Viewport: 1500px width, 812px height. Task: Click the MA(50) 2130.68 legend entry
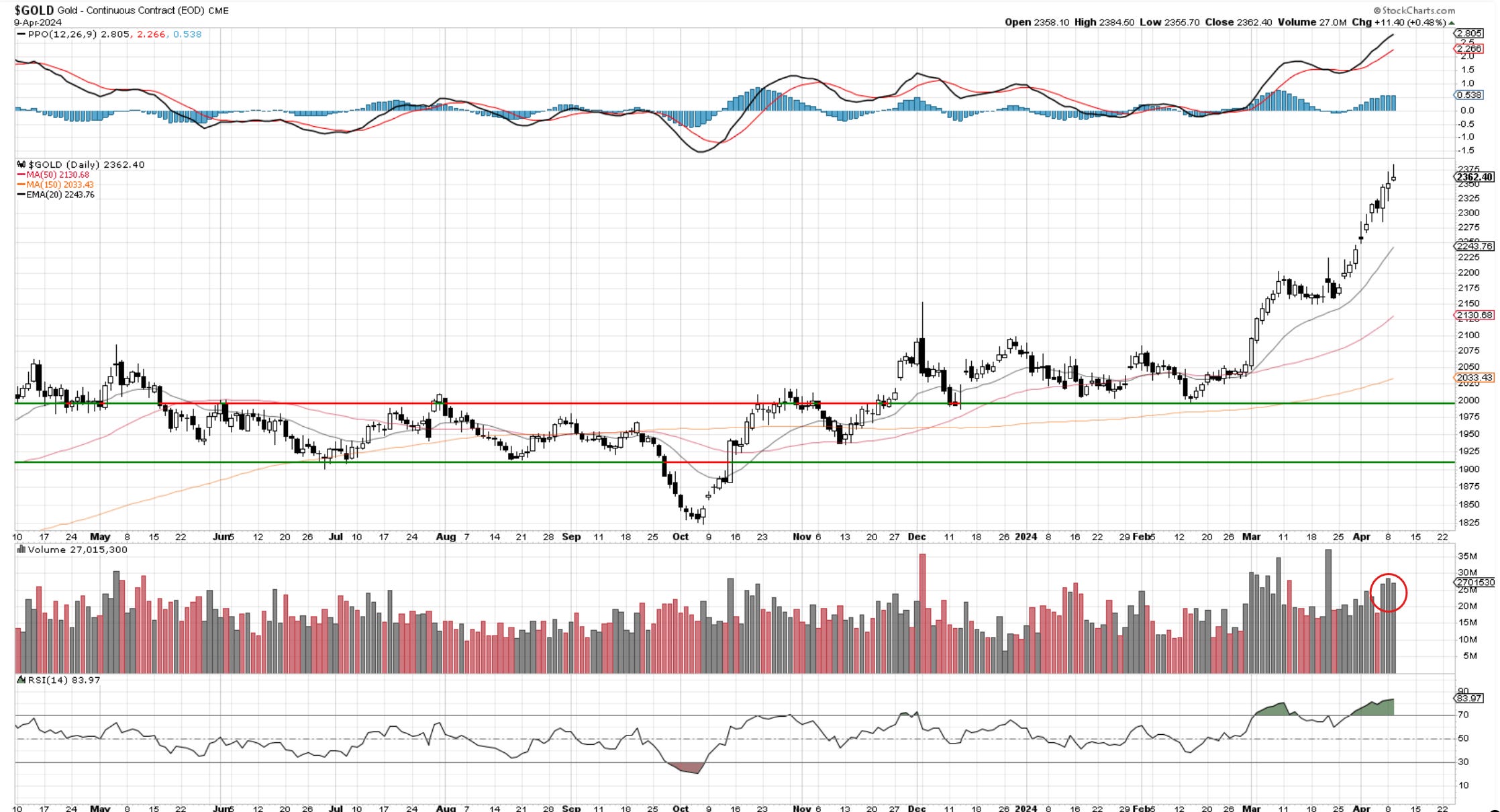(57, 174)
